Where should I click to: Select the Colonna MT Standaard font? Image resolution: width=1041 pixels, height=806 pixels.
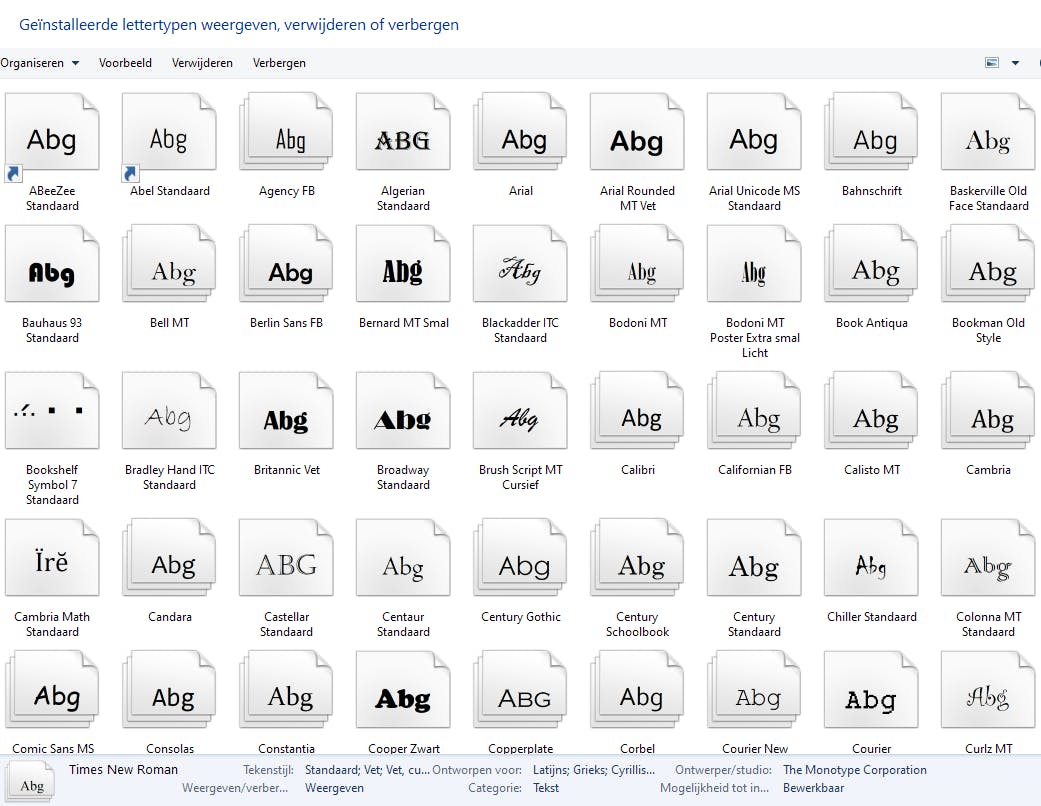coord(988,558)
